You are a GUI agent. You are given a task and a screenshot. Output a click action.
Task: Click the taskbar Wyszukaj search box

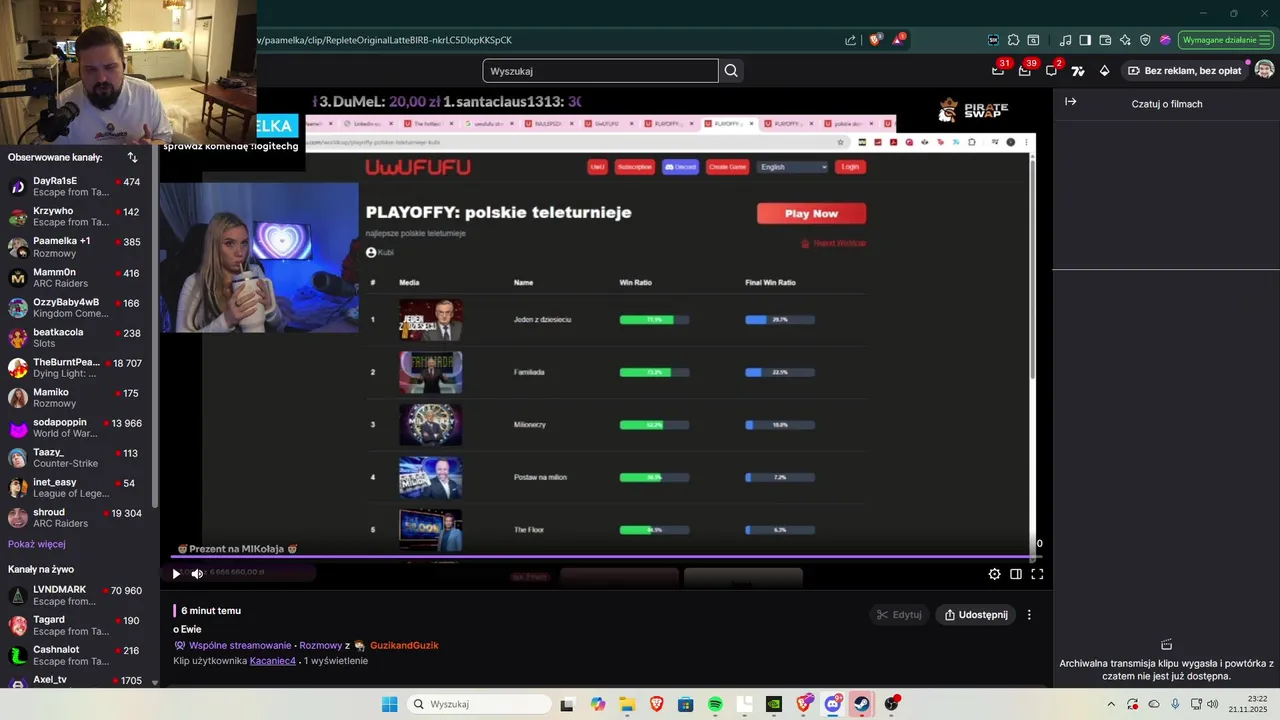(x=479, y=704)
